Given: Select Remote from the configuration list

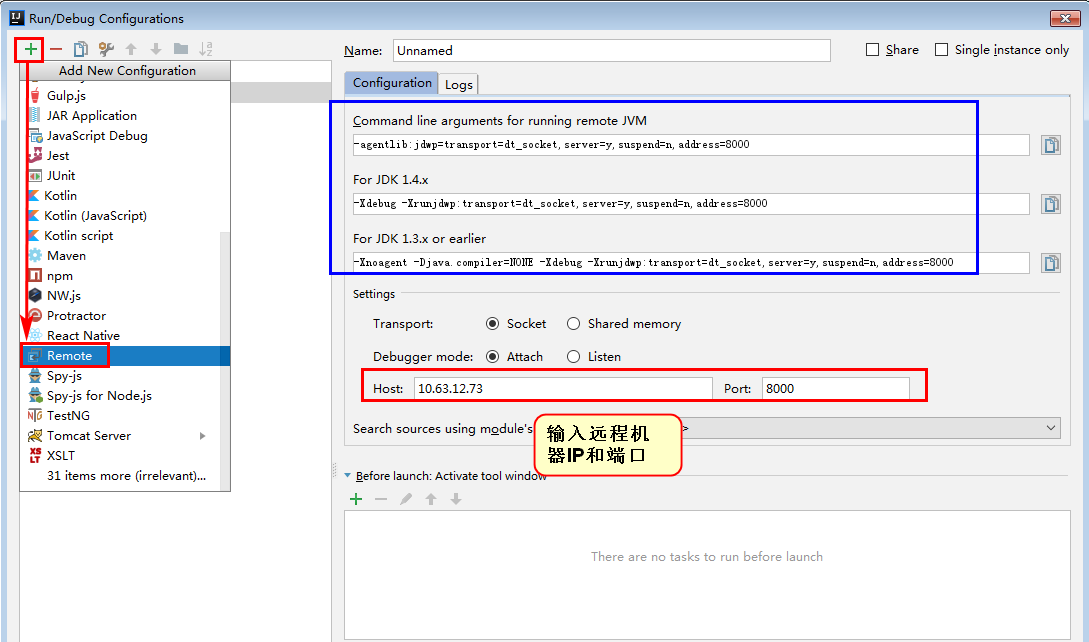Looking at the screenshot, I should [x=69, y=356].
